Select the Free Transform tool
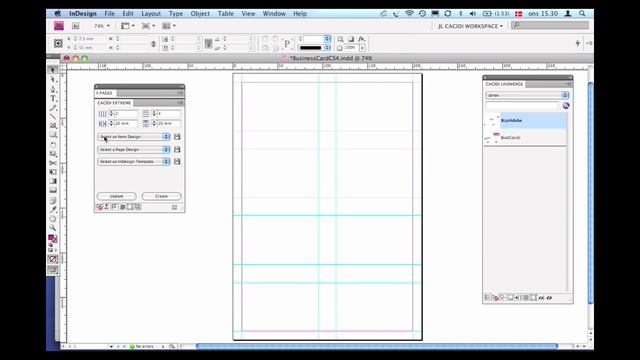Viewport: 640px width, 360px height. tap(53, 172)
